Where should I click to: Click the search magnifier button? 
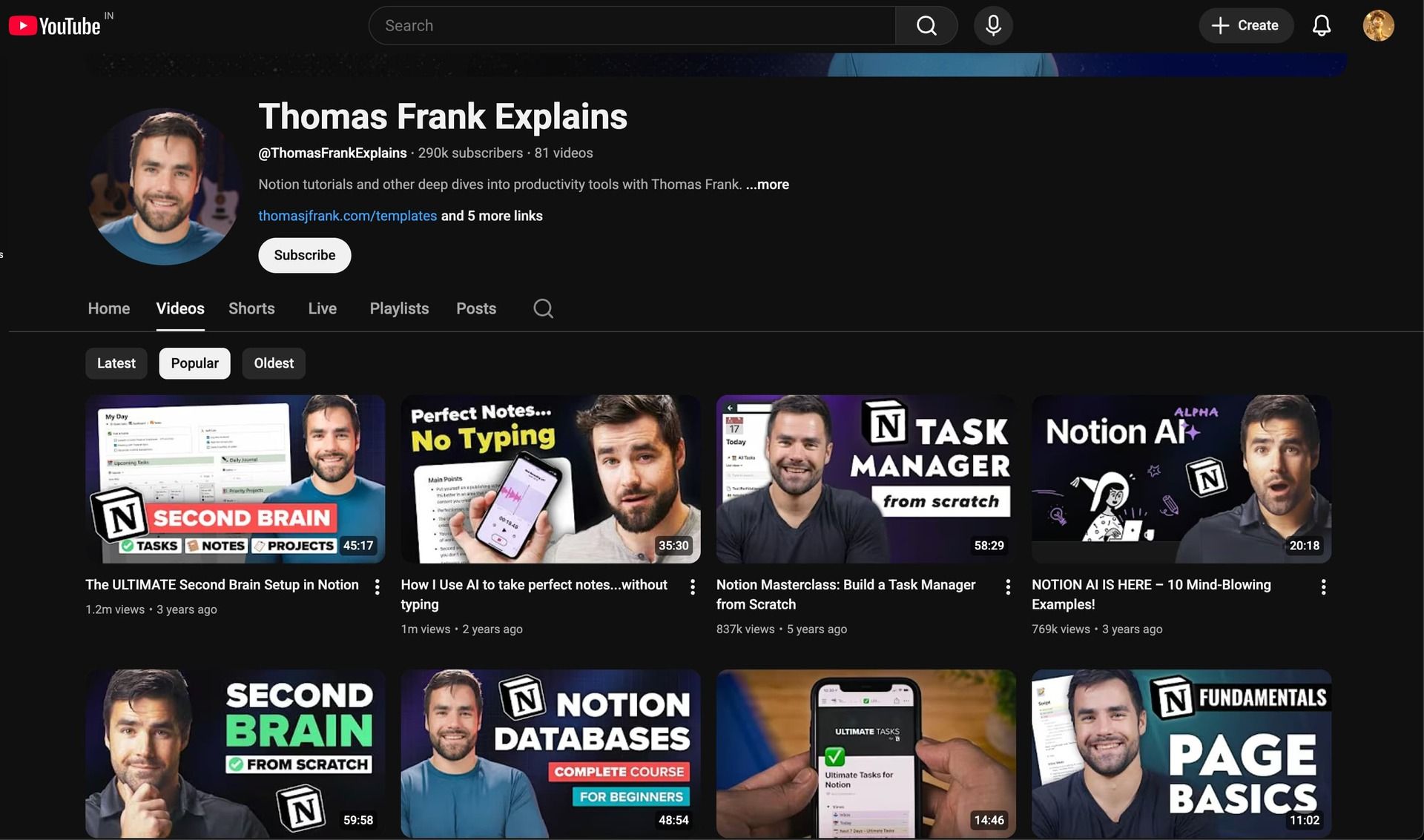coord(926,26)
